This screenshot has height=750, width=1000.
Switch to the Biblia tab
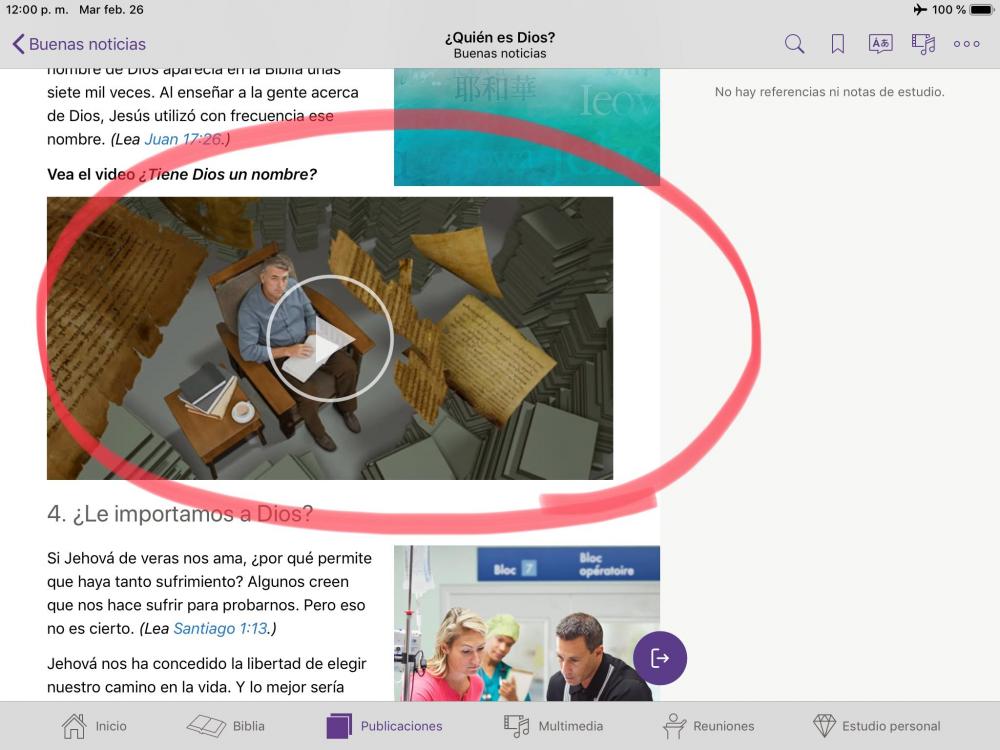[x=227, y=726]
